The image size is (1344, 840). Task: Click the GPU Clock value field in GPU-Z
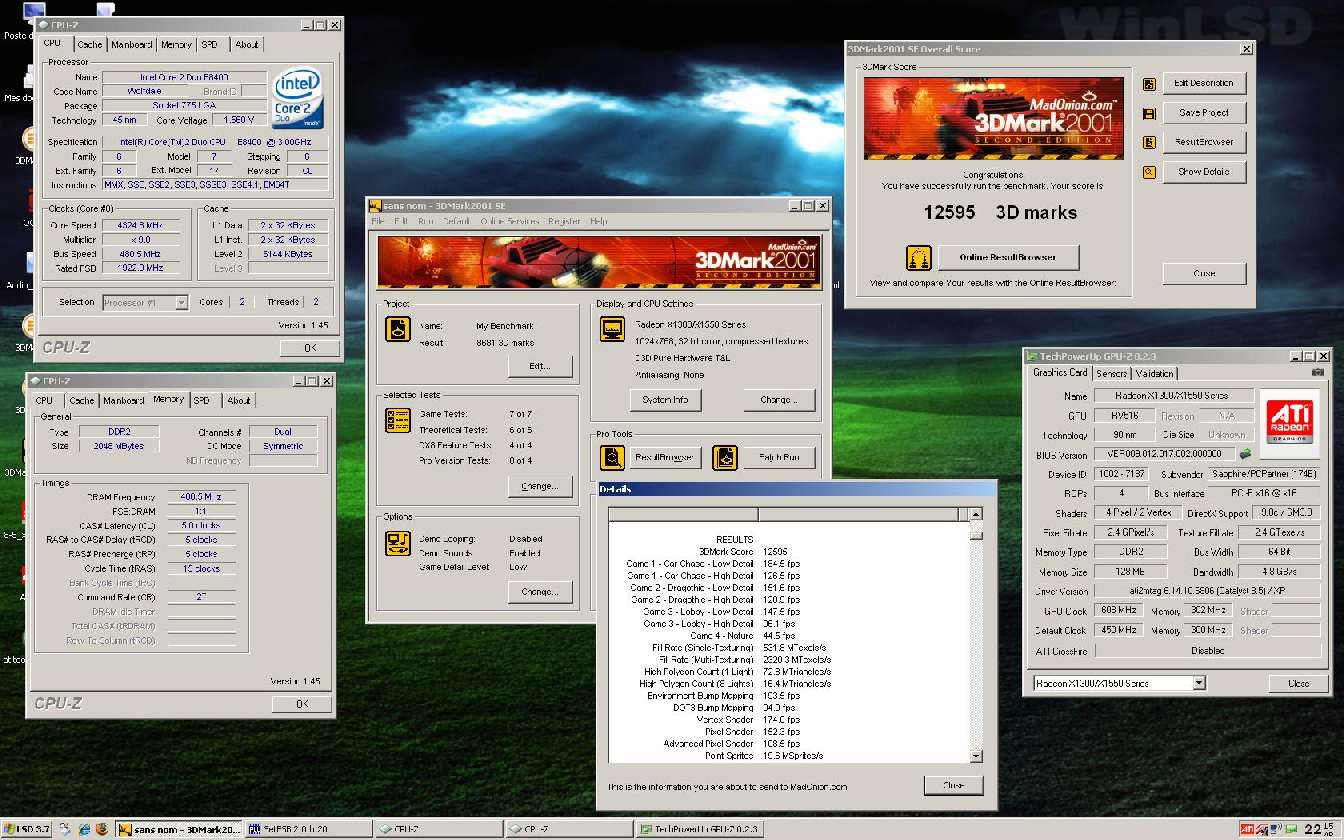click(1117, 611)
